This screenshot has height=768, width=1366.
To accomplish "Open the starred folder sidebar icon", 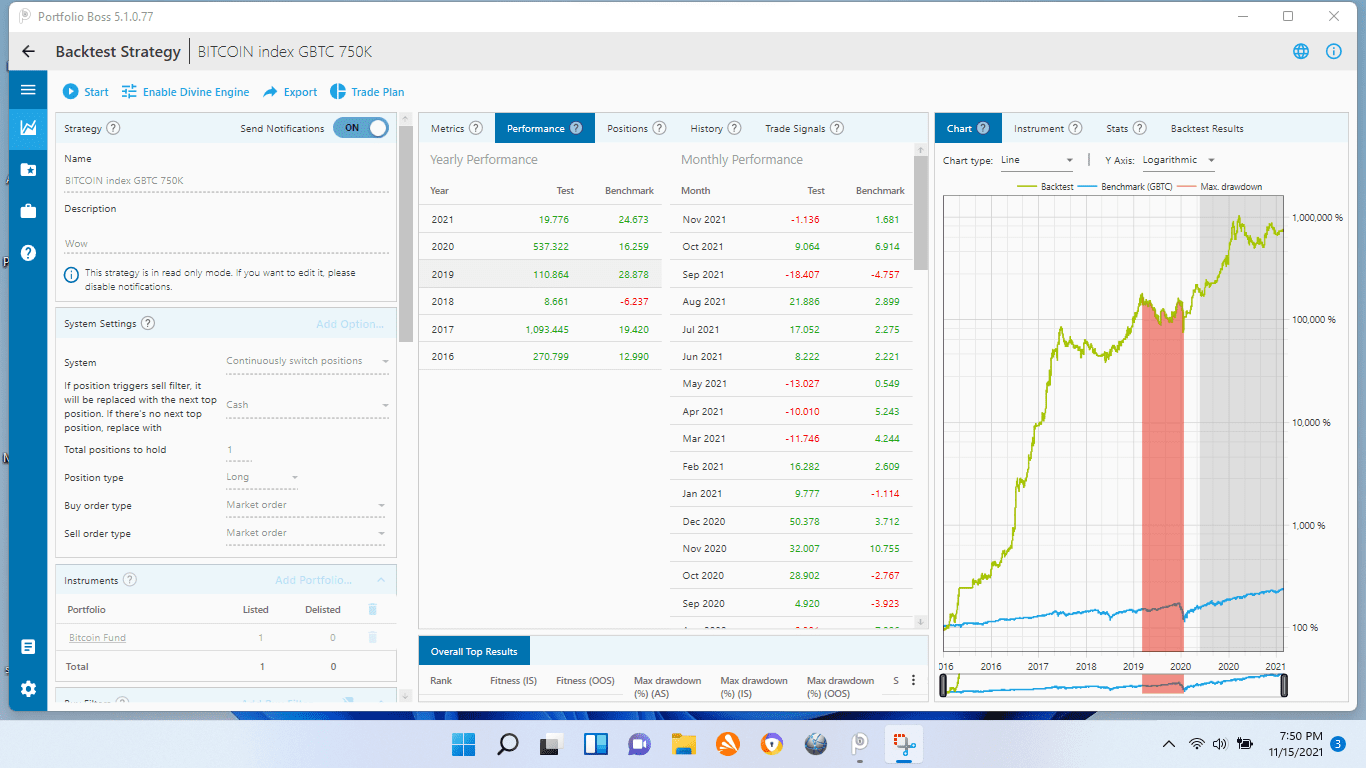I will (x=28, y=170).
